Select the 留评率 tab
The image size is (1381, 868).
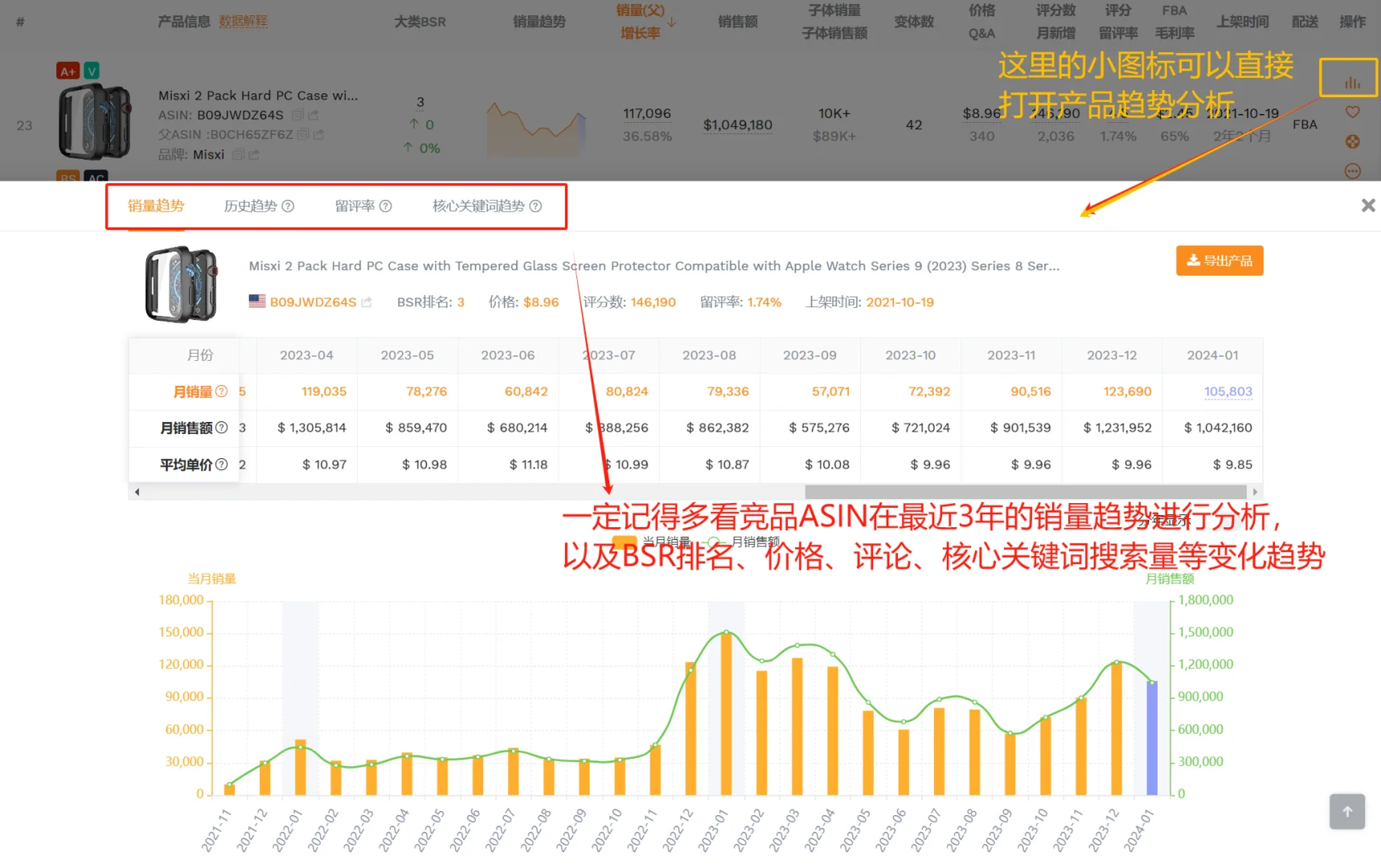point(354,206)
